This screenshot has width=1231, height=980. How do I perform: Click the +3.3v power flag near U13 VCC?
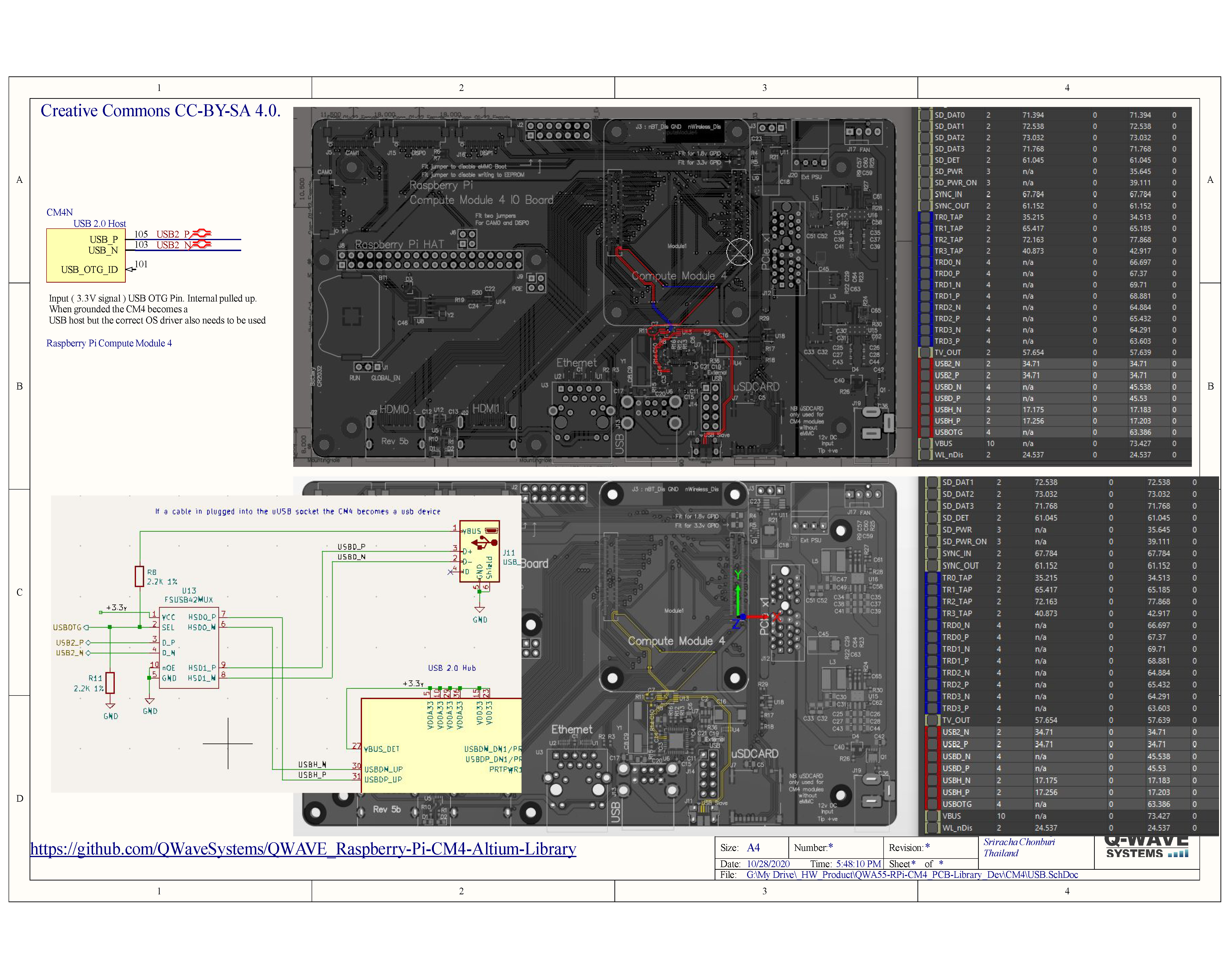[x=116, y=608]
